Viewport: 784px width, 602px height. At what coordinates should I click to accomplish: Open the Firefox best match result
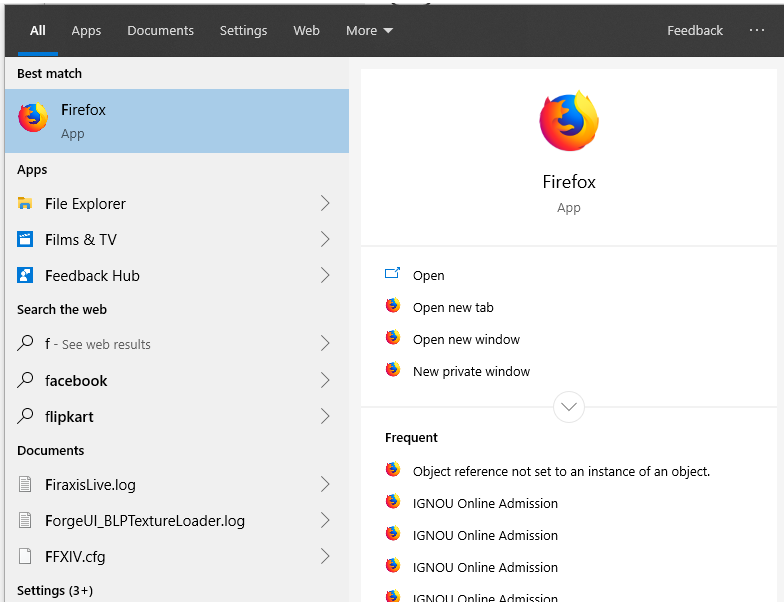point(176,121)
